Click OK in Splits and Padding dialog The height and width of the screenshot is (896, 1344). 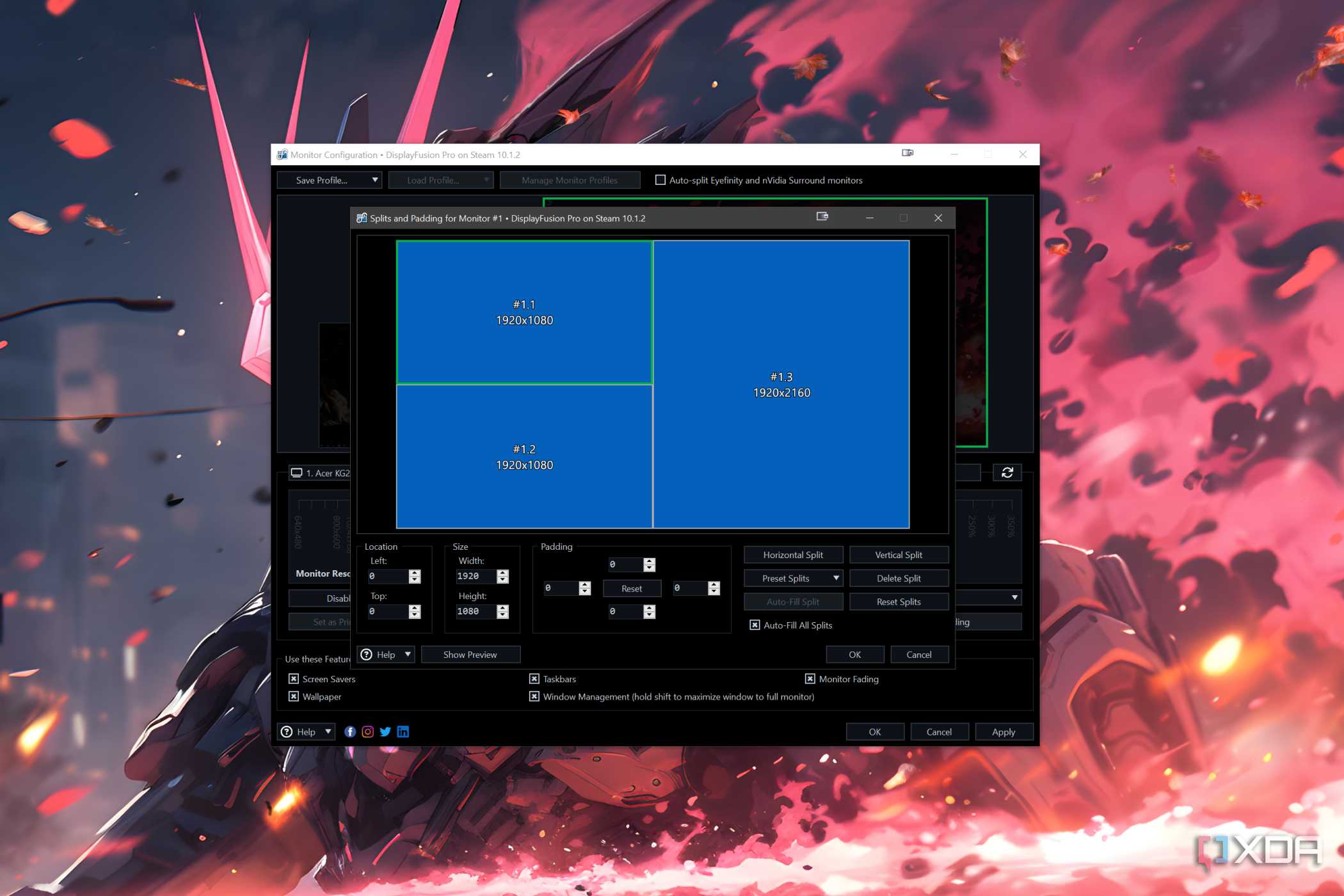(855, 655)
